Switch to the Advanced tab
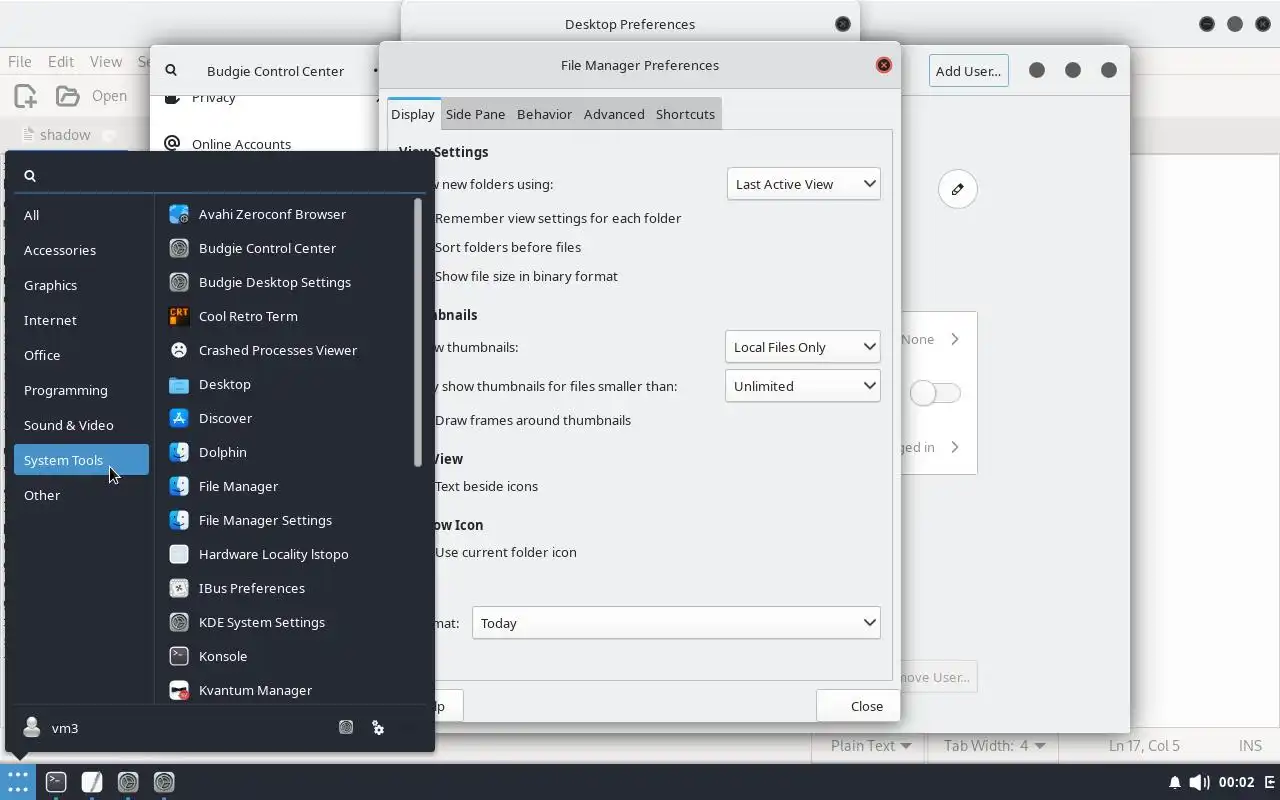Image resolution: width=1280 pixels, height=800 pixels. click(x=614, y=114)
